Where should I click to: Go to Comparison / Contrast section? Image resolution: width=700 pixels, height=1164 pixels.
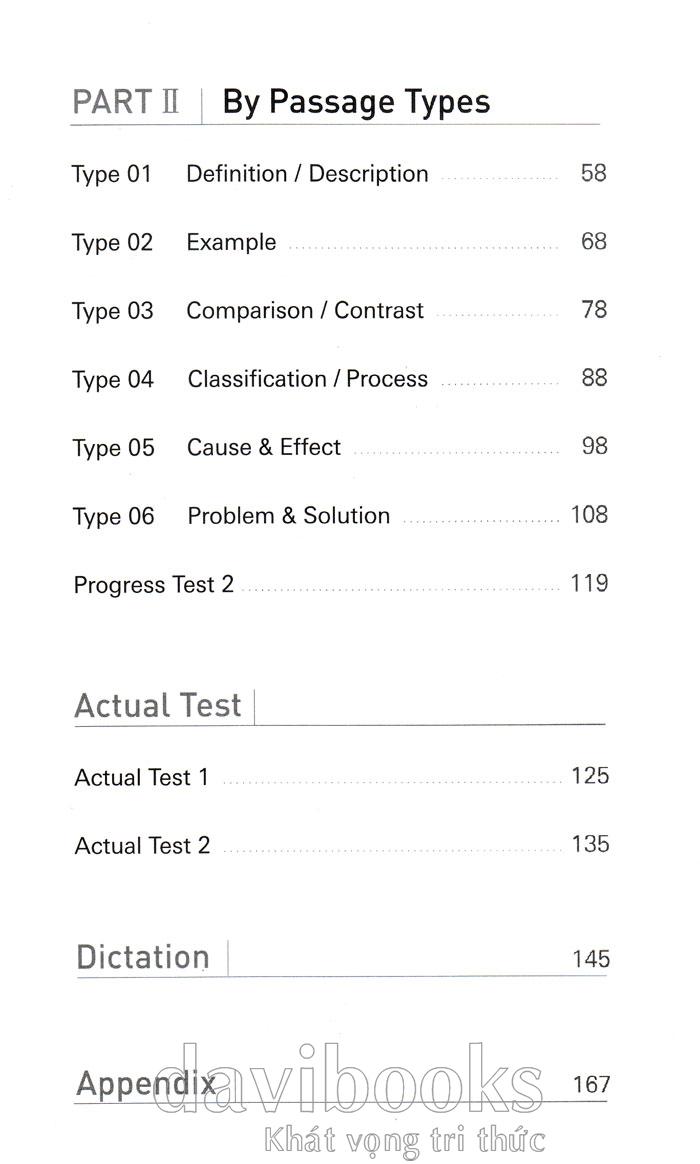305,310
